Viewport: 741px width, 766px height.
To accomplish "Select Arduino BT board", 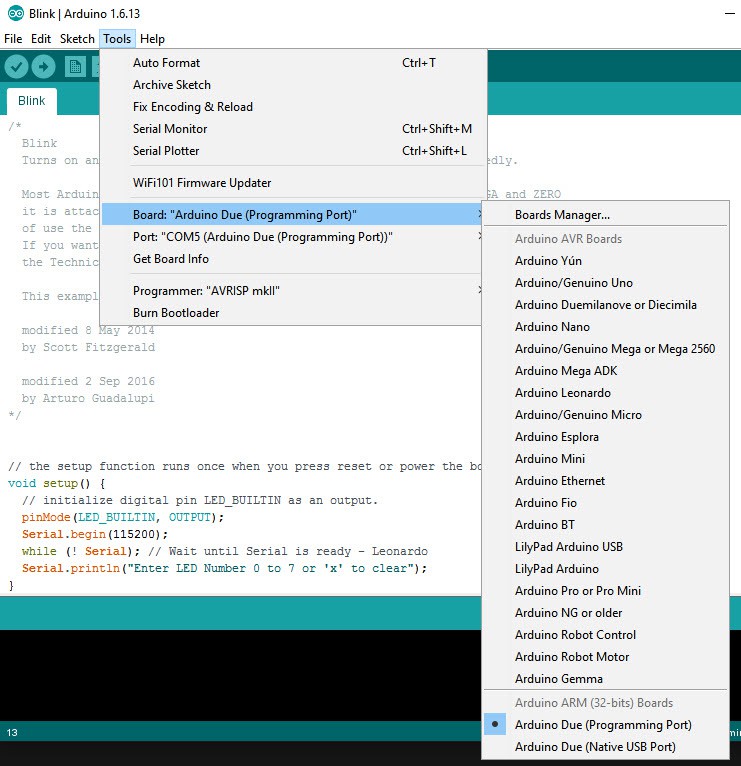I will coord(606,524).
